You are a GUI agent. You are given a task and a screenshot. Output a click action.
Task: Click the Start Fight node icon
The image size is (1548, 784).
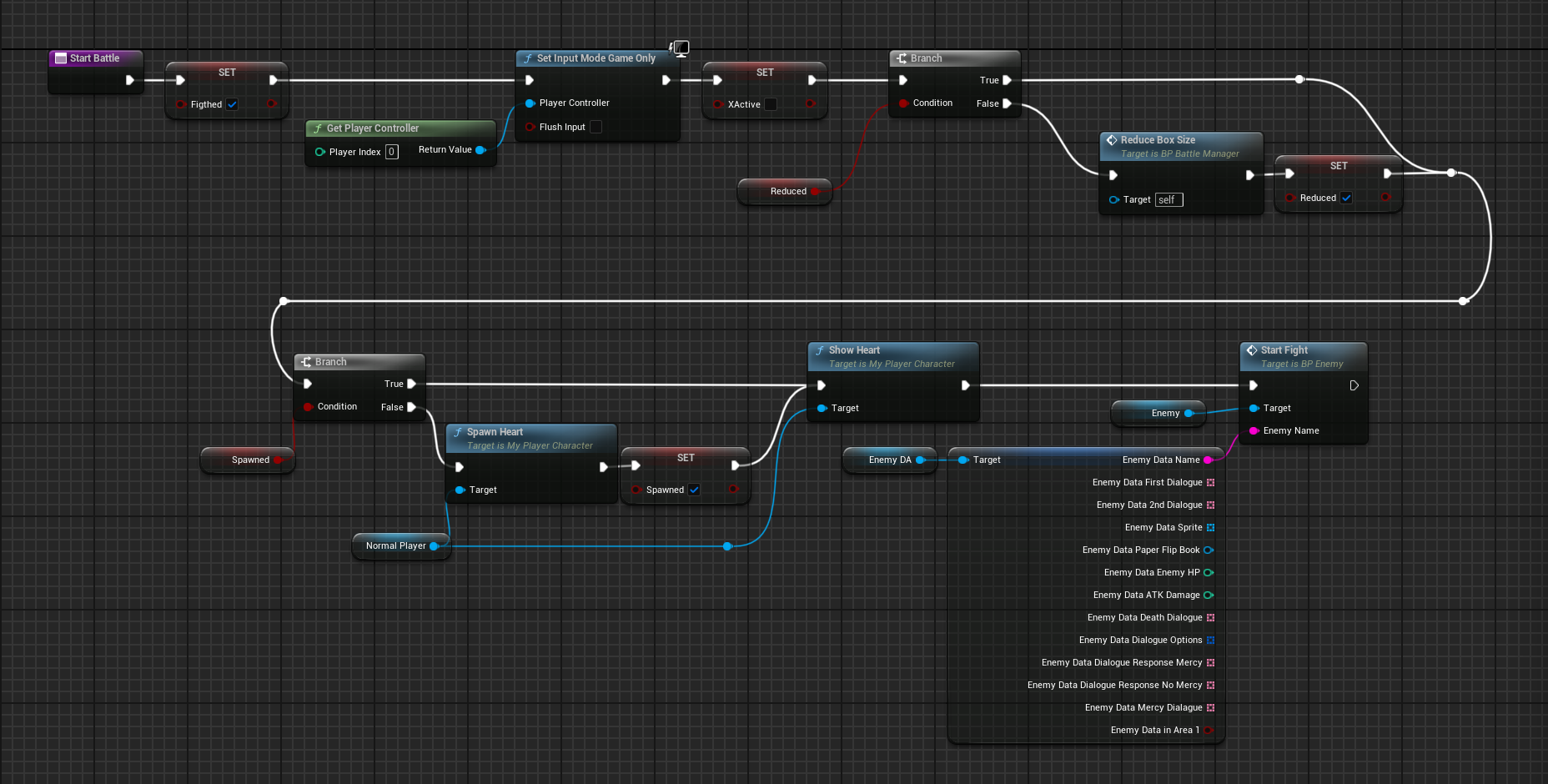coord(1252,350)
